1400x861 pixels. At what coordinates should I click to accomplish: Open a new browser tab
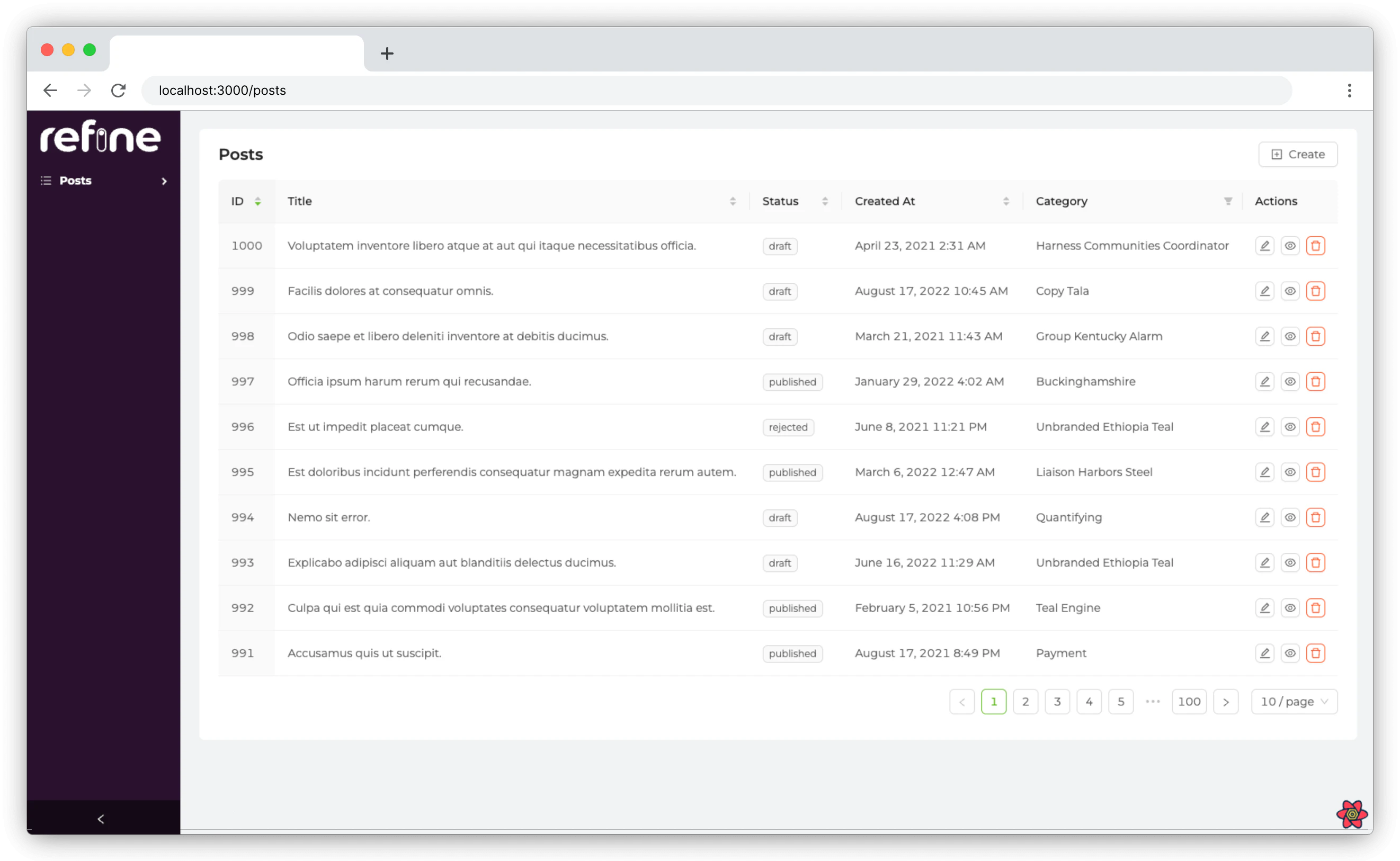(x=387, y=53)
